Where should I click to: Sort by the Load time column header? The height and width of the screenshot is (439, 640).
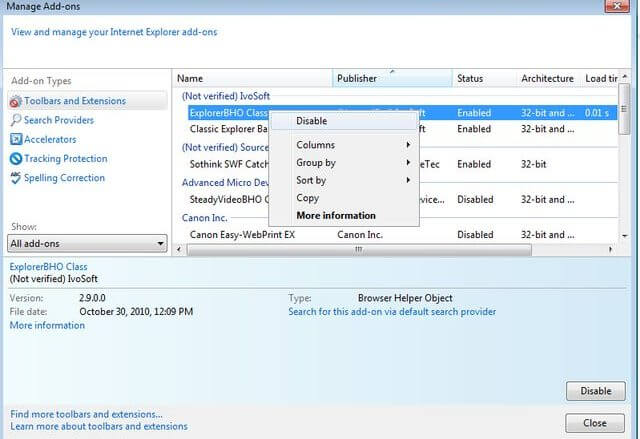coord(600,78)
